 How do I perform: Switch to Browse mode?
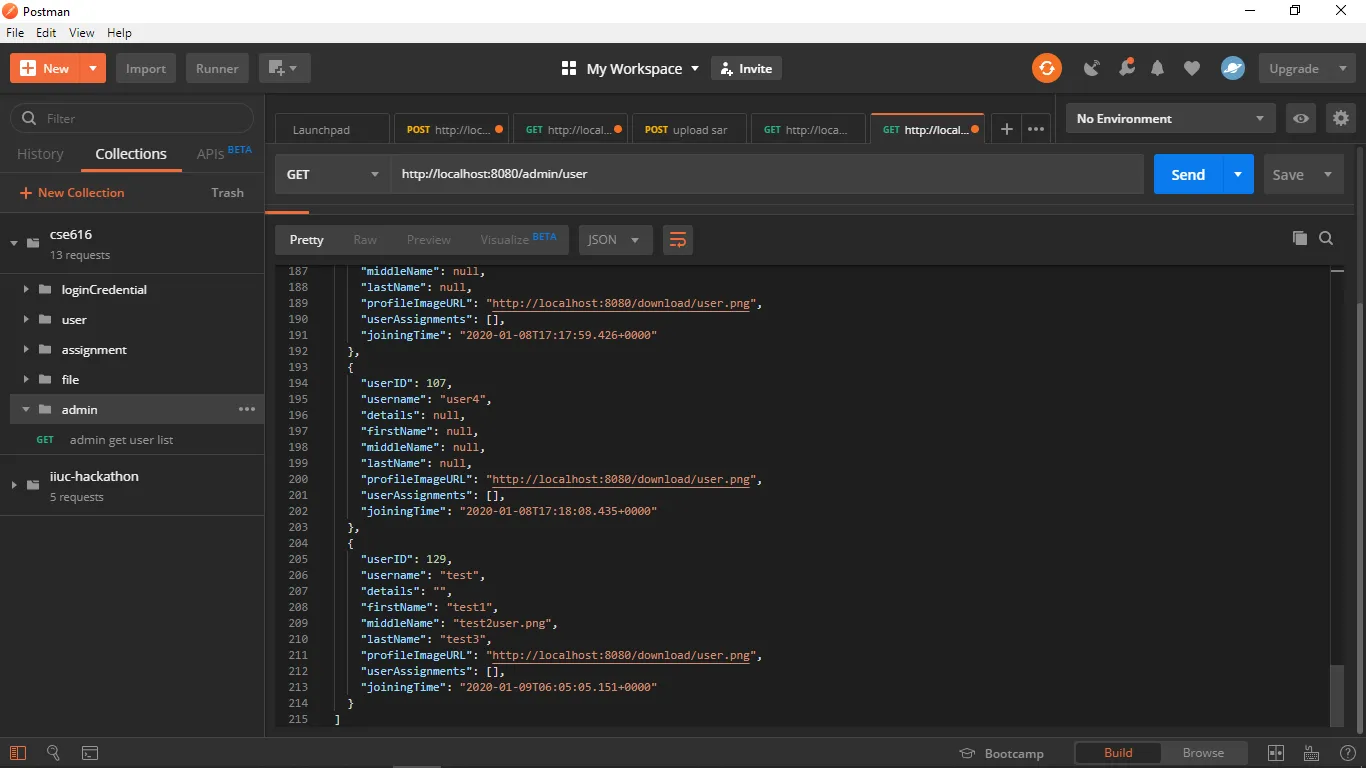[1202, 753]
